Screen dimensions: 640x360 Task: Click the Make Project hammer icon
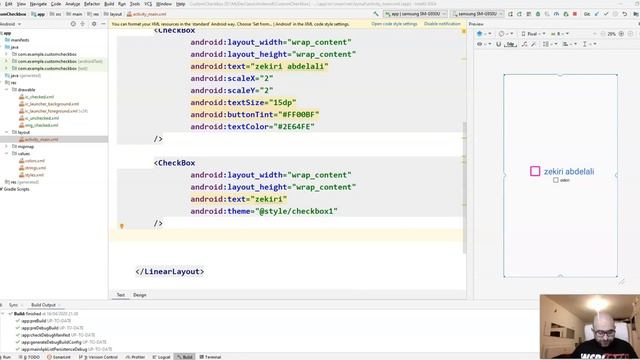point(376,14)
